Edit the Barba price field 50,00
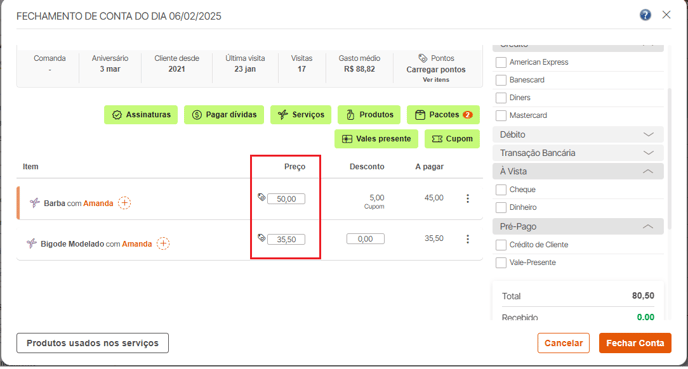Image resolution: width=688 pixels, height=369 pixels. tap(286, 199)
